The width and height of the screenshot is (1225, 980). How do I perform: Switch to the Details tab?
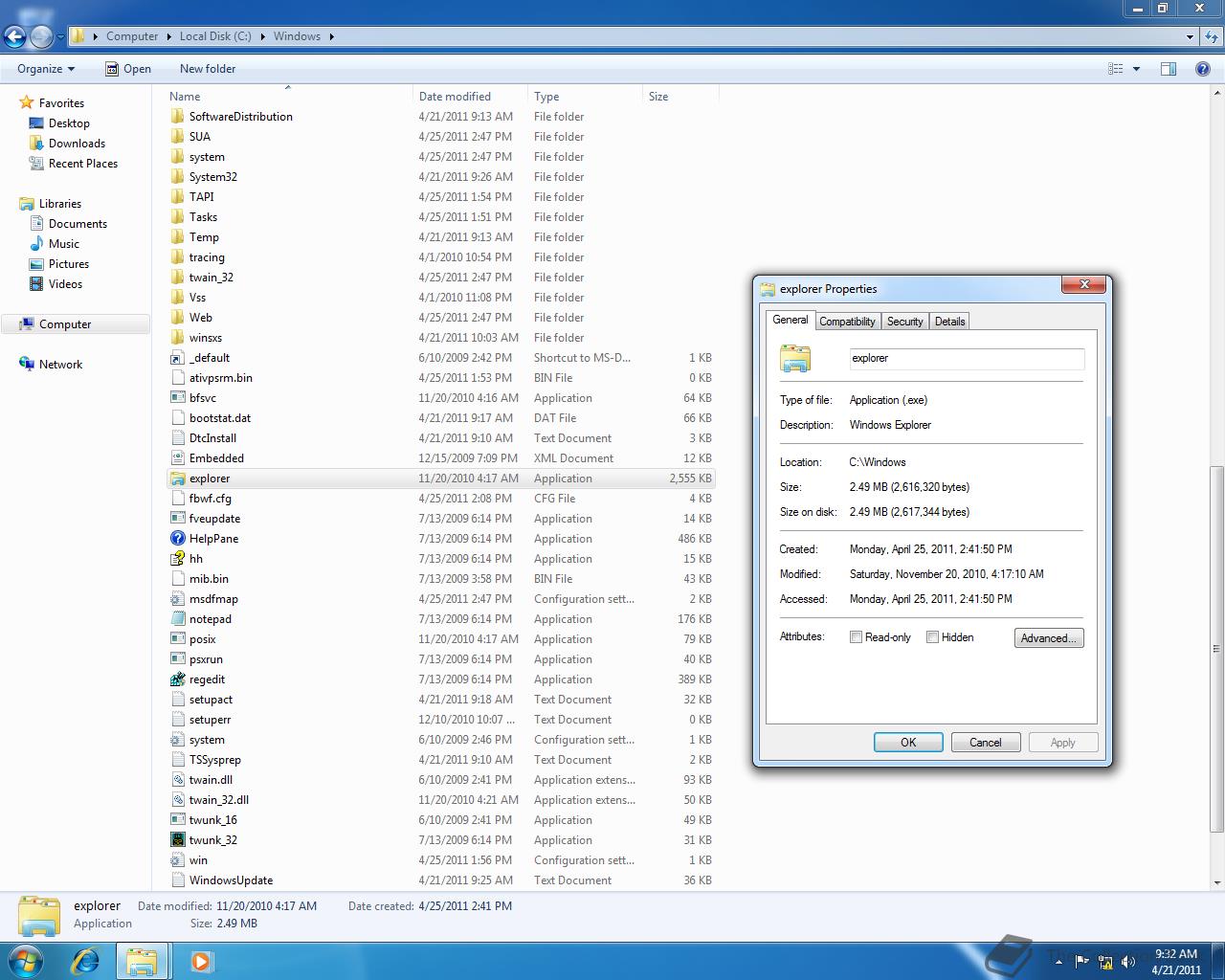click(x=949, y=322)
